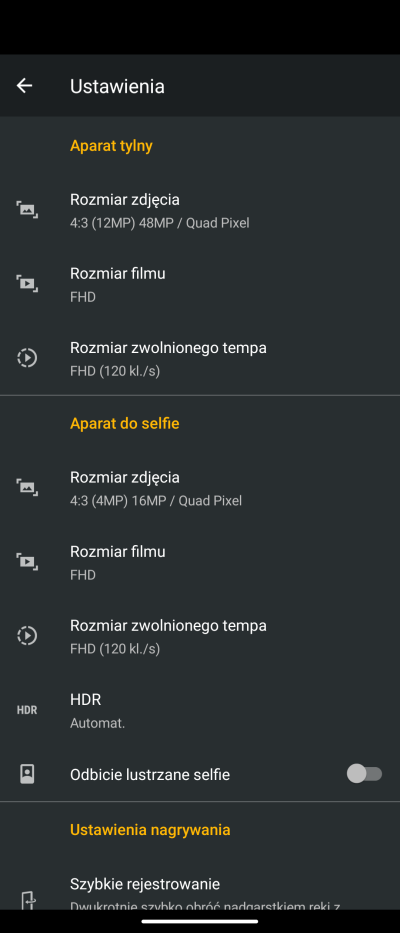This screenshot has height=933, width=400.
Task: Click the mirrored selfie portrait icon
Action: tap(27, 774)
